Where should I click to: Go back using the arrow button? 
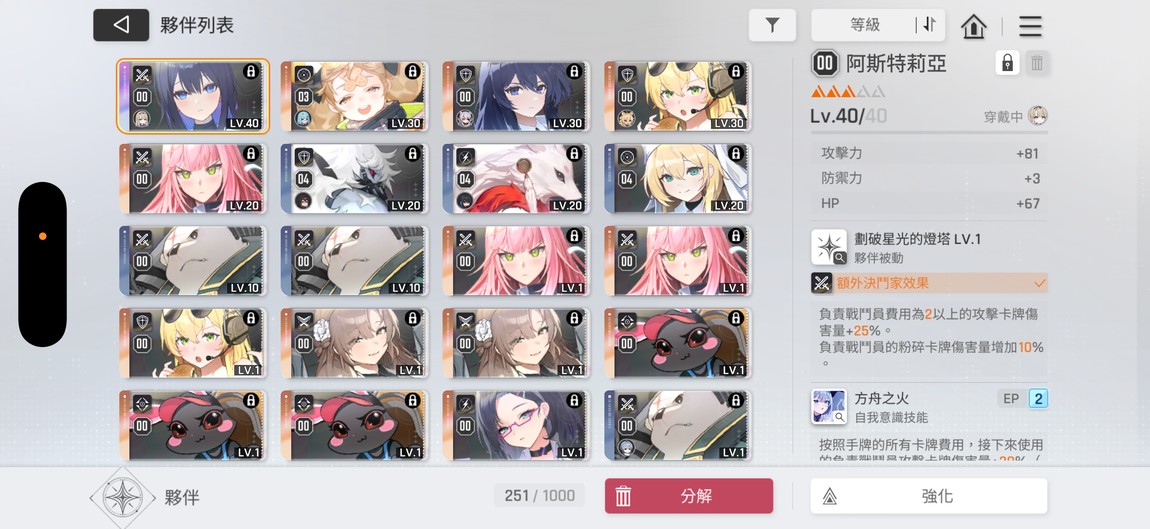click(121, 25)
